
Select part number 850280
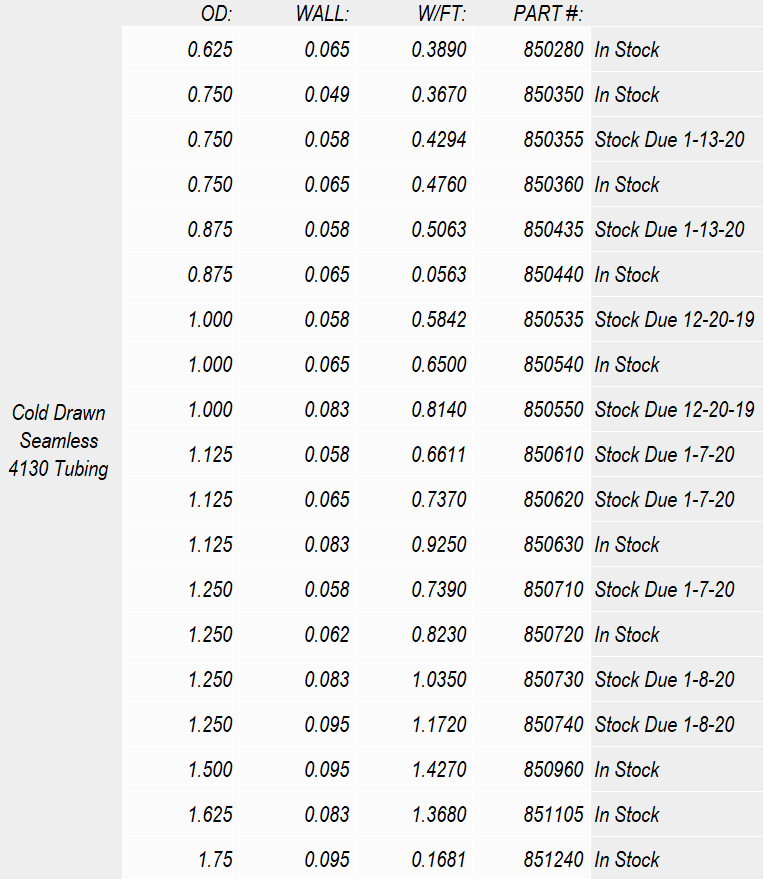click(553, 49)
